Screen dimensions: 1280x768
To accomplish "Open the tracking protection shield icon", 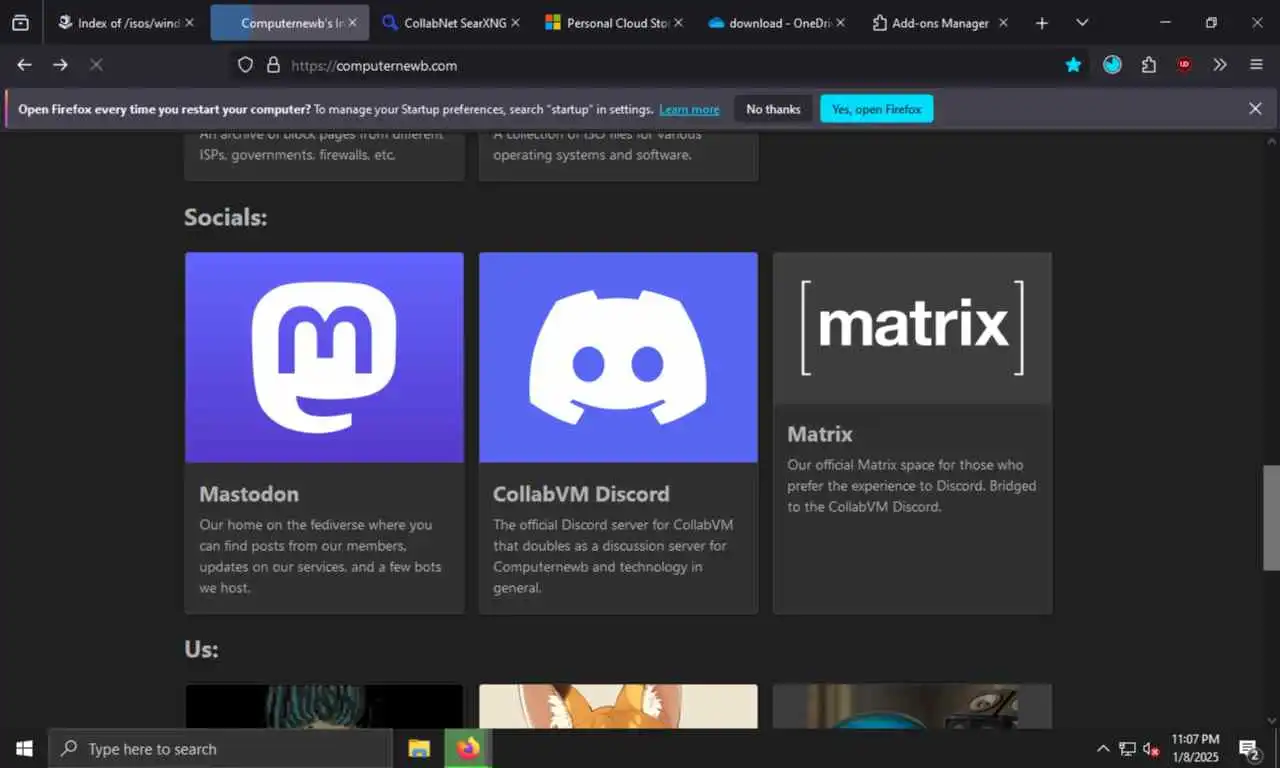I will [x=245, y=65].
